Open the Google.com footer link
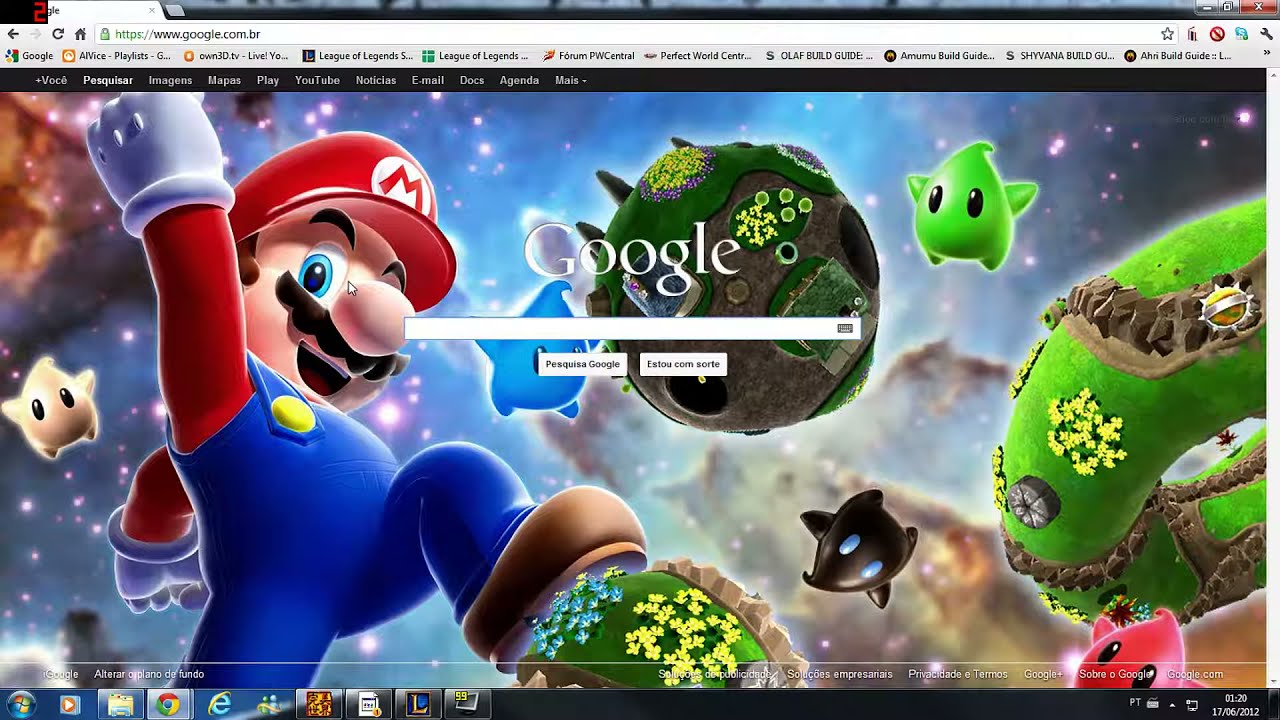 point(1195,674)
